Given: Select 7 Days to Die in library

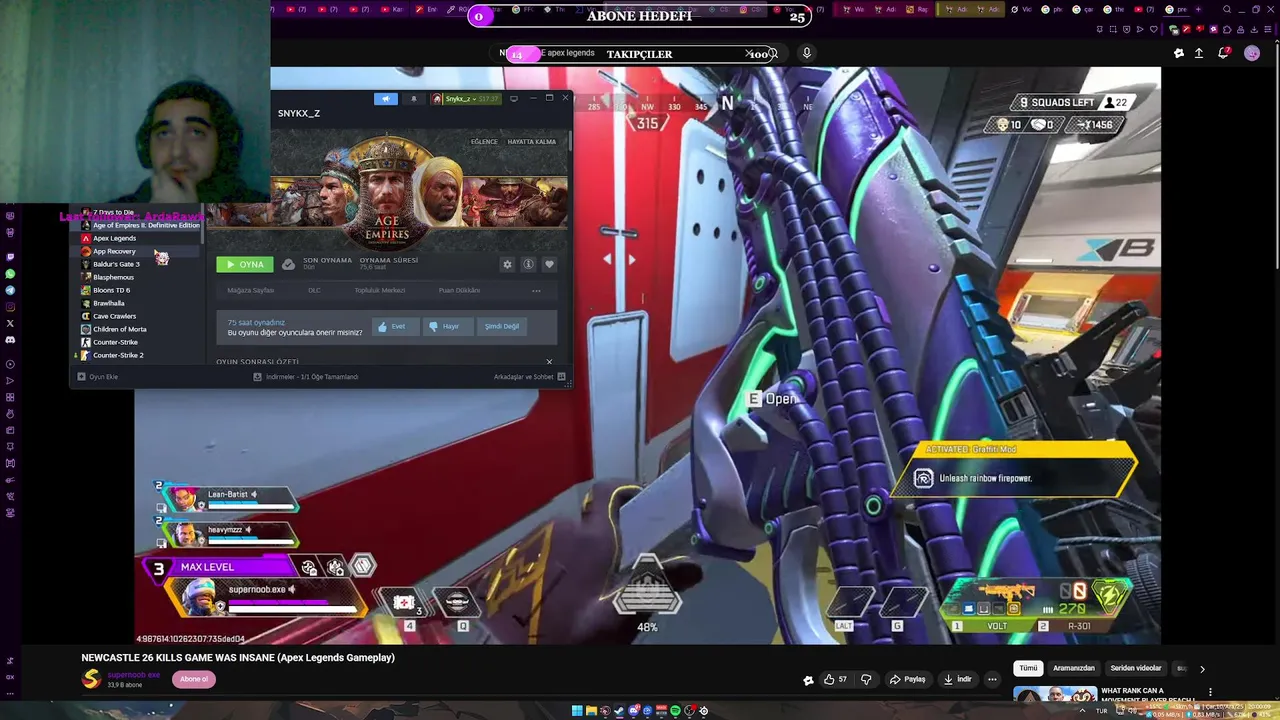Looking at the screenshot, I should 113,212.
